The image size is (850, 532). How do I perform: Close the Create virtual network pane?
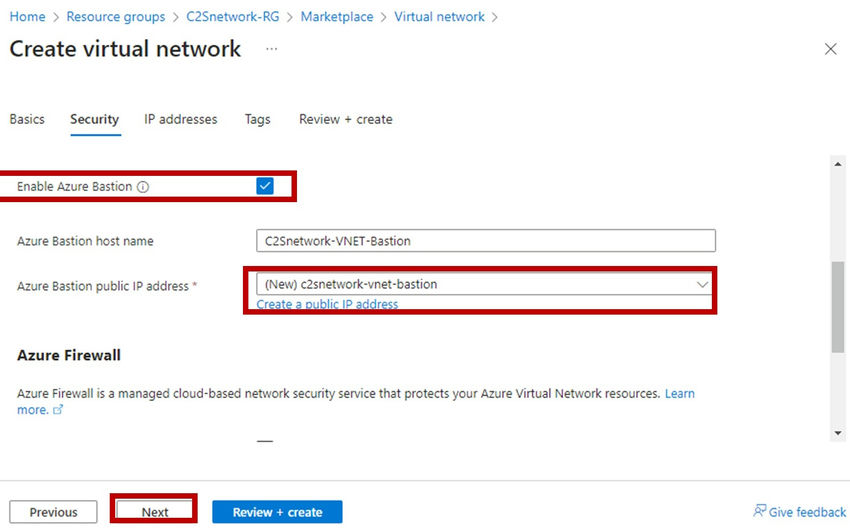click(830, 49)
